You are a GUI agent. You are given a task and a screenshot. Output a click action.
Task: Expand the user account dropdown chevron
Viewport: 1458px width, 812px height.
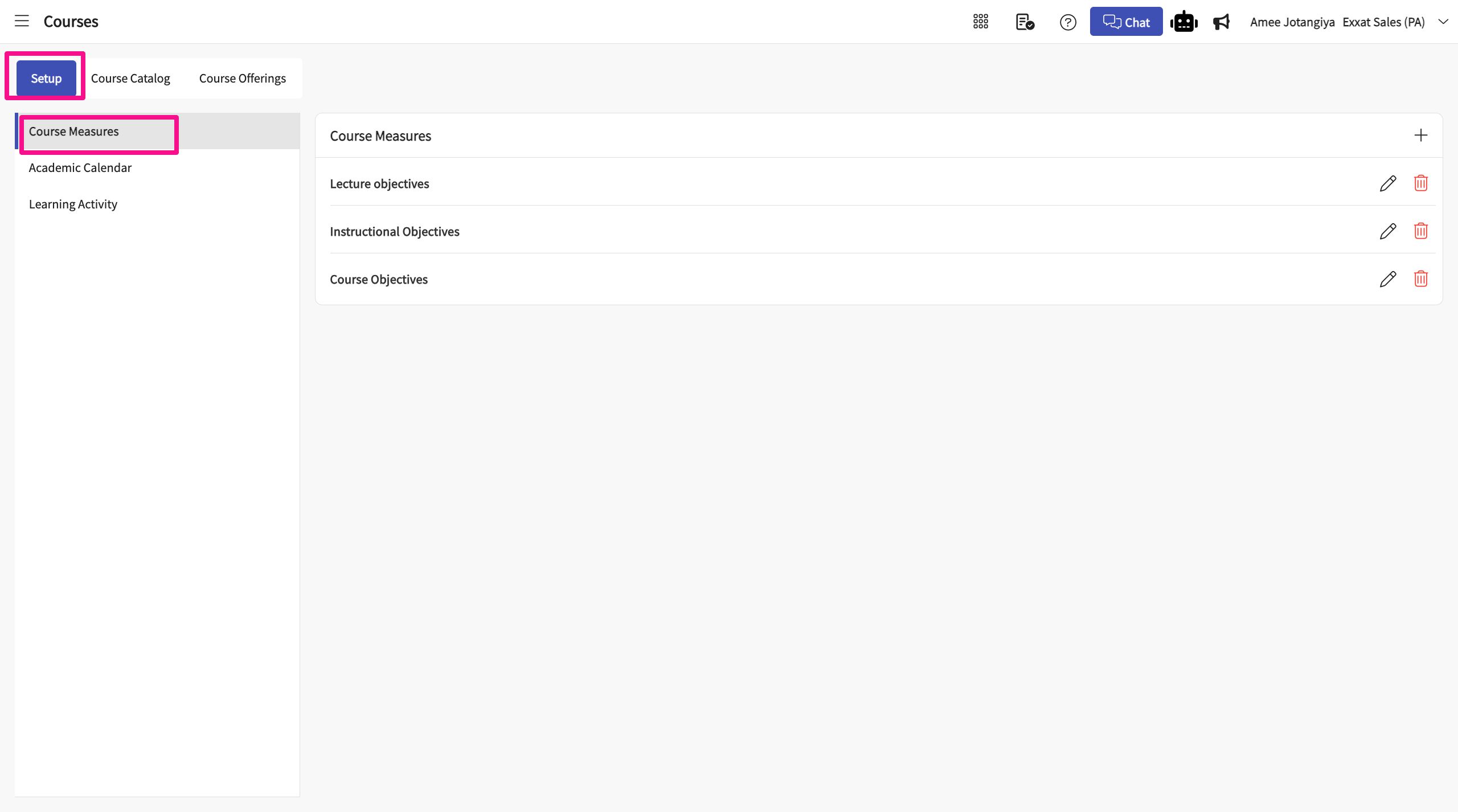(x=1443, y=22)
